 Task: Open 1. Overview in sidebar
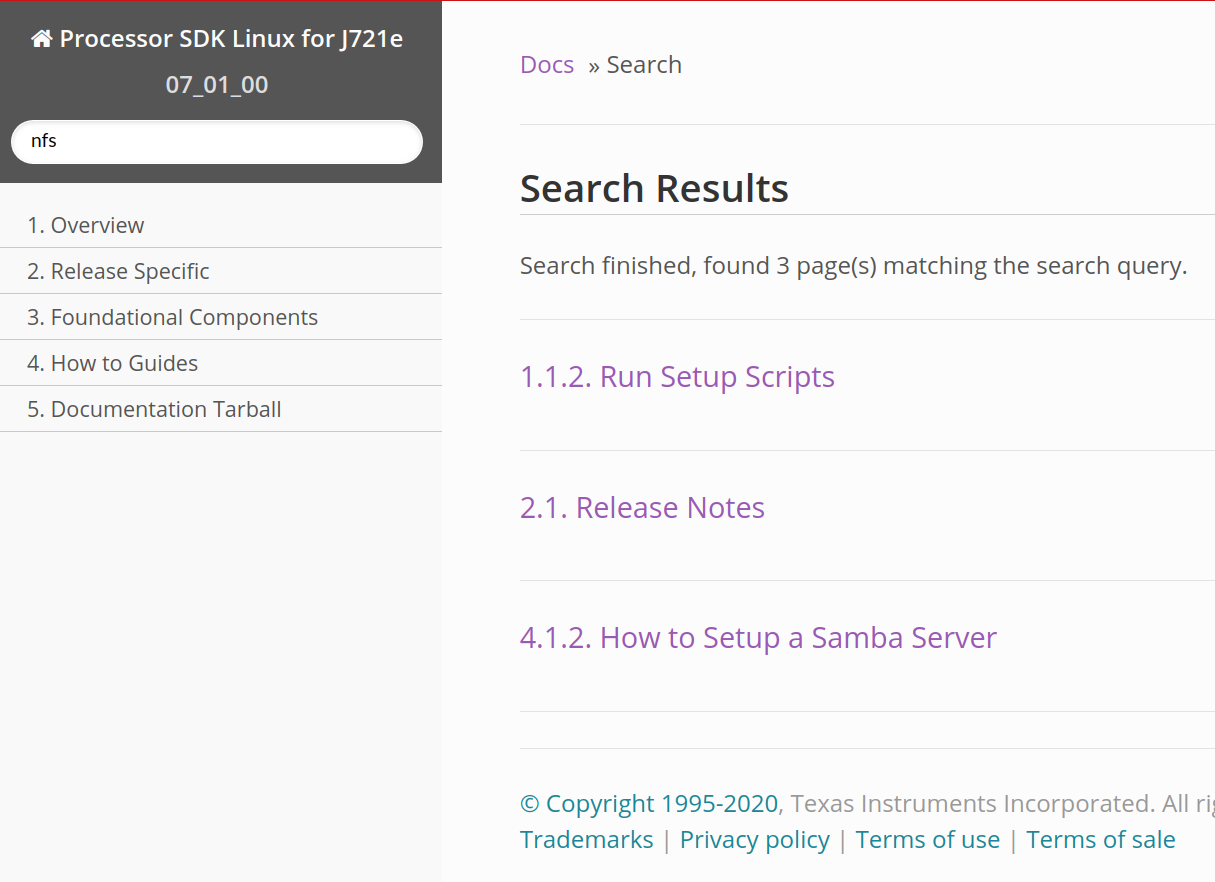pyautogui.click(x=221, y=225)
